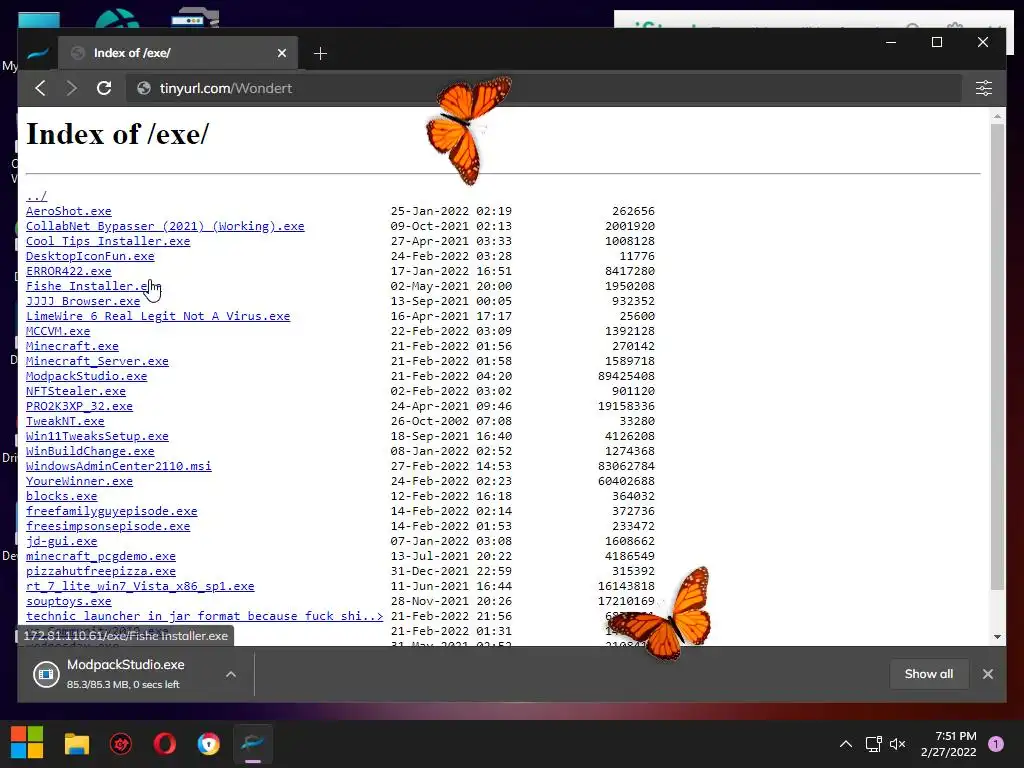Click the WinBuildChange.exe link
This screenshot has width=1024, height=768.
click(90, 451)
